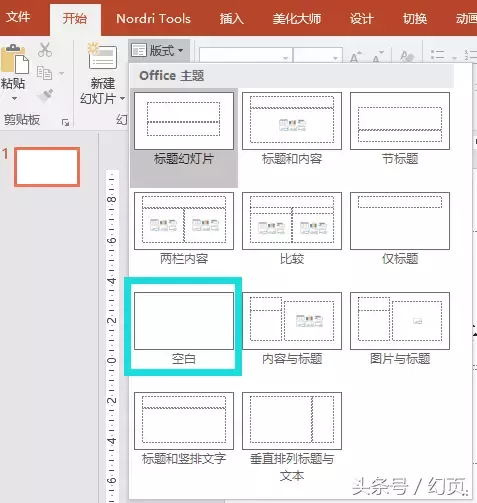Open the font name combo box
The image size is (477, 503).
(x=246, y=55)
